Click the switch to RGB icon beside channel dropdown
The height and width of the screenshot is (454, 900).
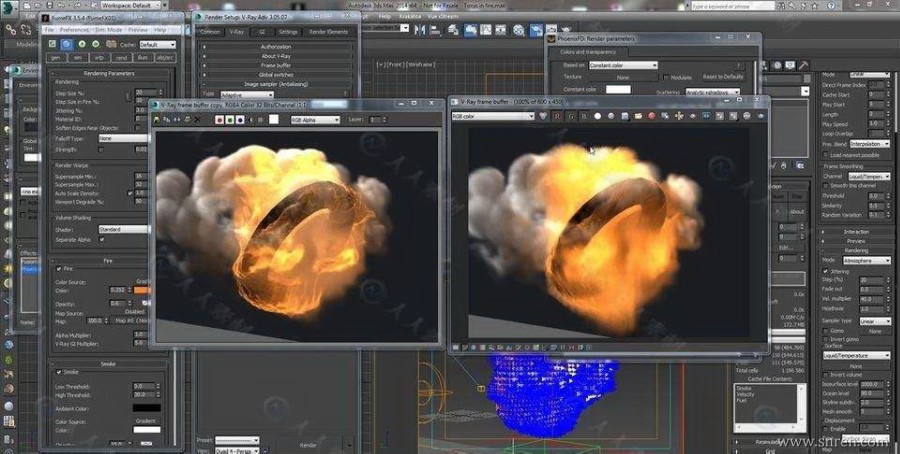point(544,116)
